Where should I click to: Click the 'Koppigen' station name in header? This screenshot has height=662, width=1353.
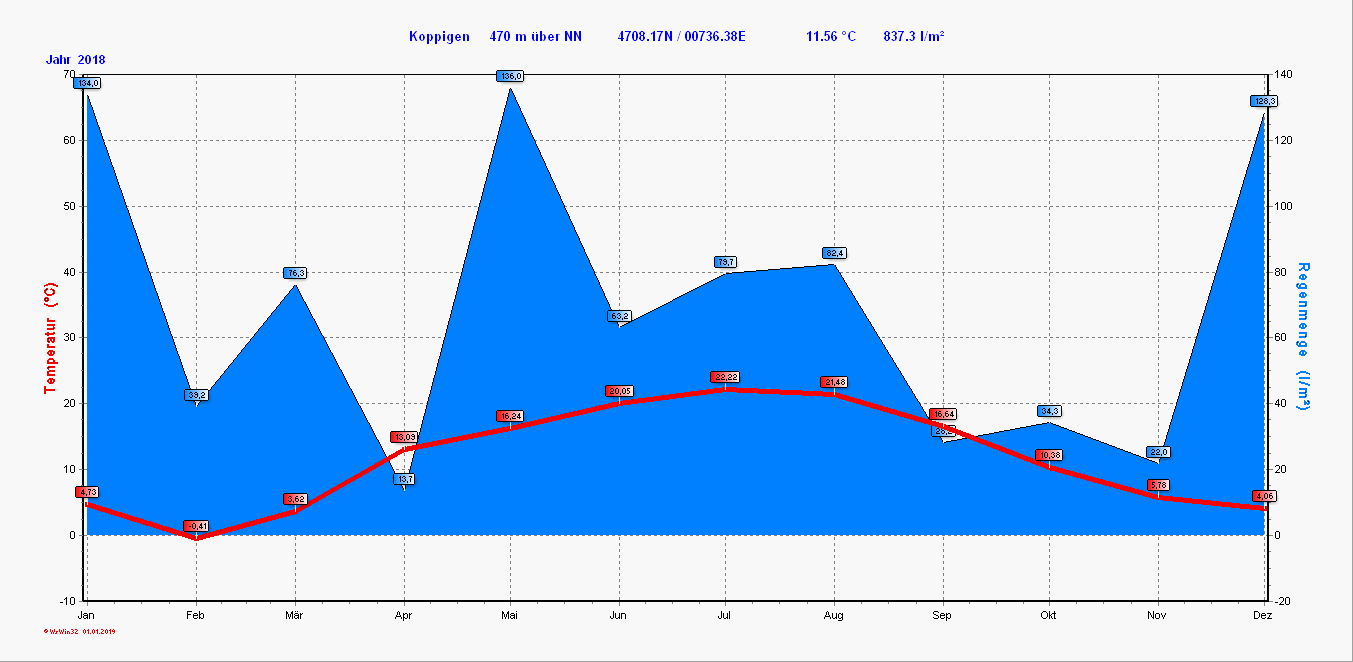[x=439, y=36]
